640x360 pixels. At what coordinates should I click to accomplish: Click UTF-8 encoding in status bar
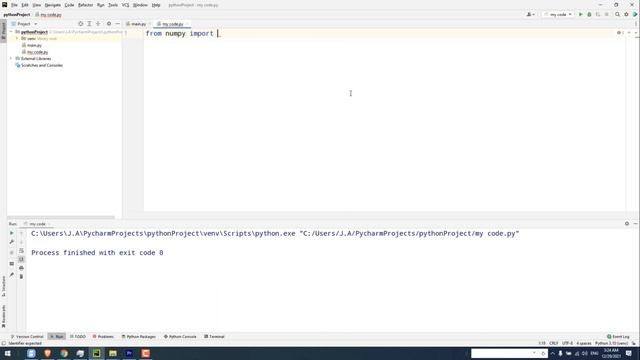pos(567,343)
